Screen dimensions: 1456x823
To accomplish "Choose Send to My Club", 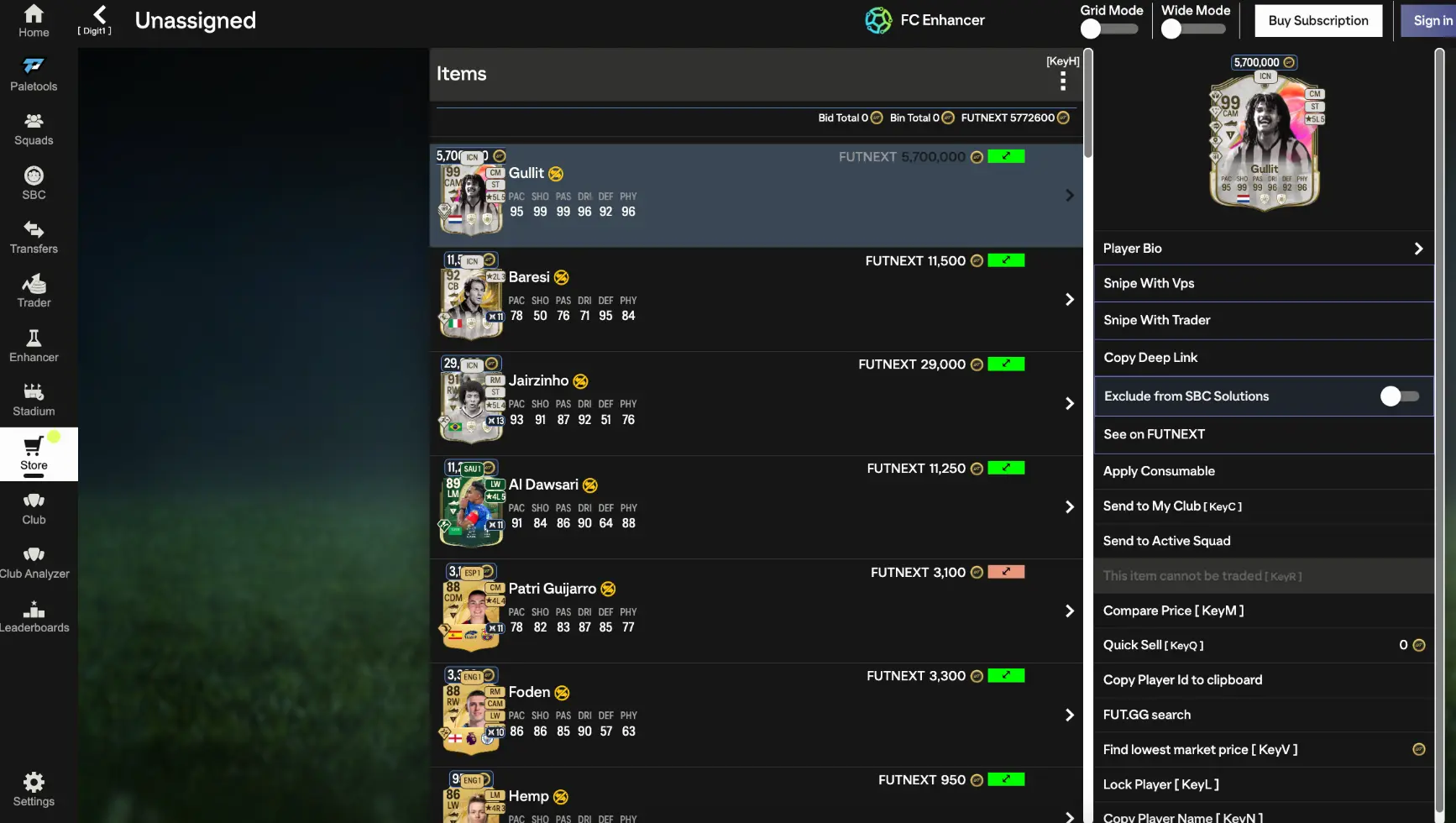I will [x=1264, y=506].
